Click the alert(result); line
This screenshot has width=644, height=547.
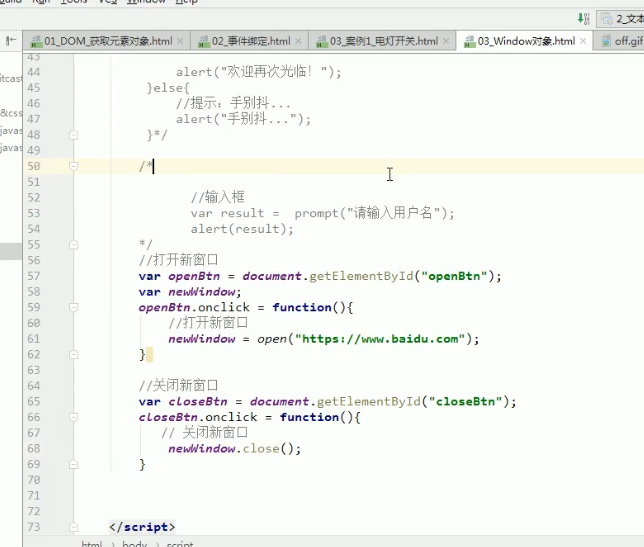242,229
